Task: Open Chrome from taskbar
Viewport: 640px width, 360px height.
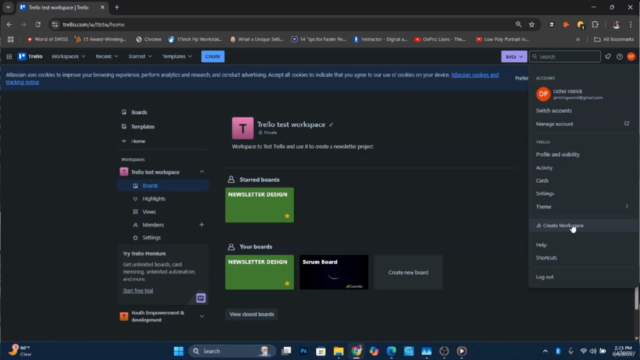Action: 356,351
